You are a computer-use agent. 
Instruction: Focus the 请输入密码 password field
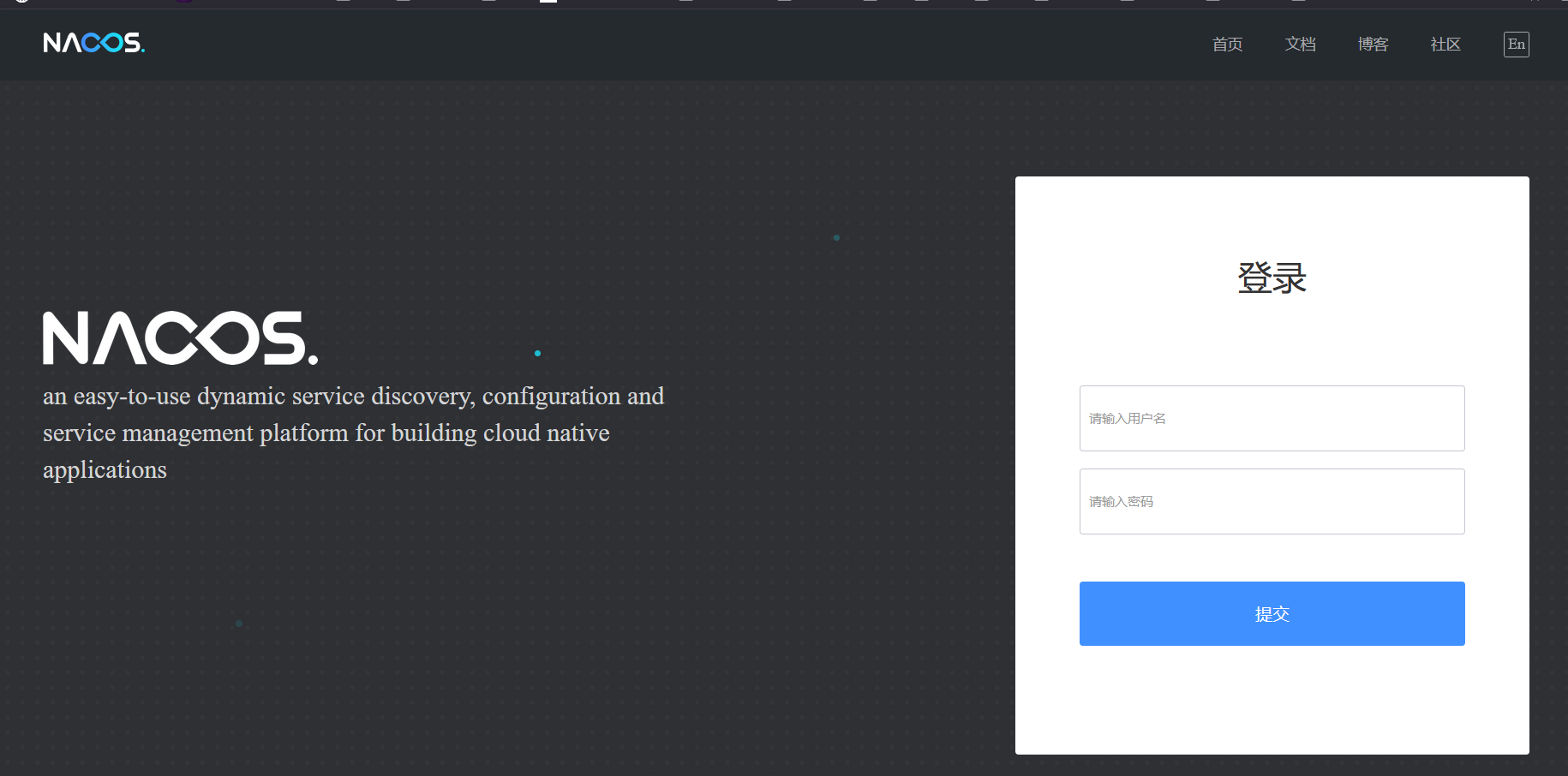point(1272,501)
